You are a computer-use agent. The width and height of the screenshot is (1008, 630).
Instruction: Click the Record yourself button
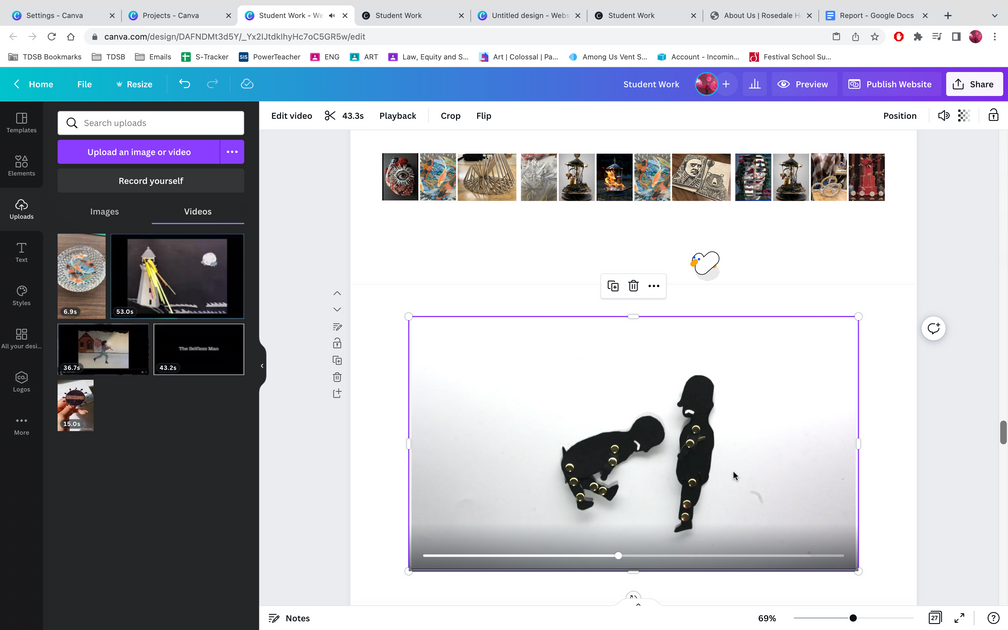point(151,181)
